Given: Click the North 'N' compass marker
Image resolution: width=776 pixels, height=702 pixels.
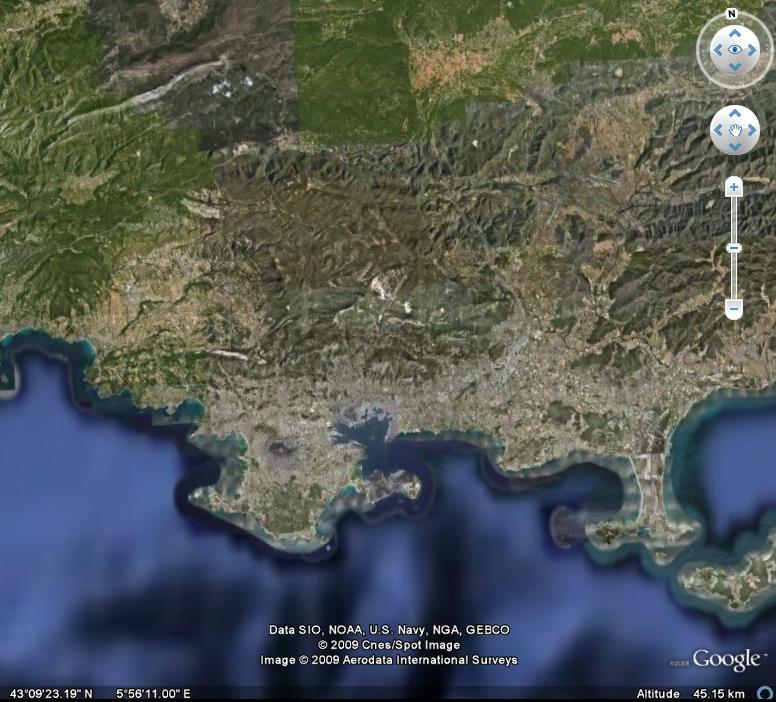Looking at the screenshot, I should pyautogui.click(x=732, y=14).
